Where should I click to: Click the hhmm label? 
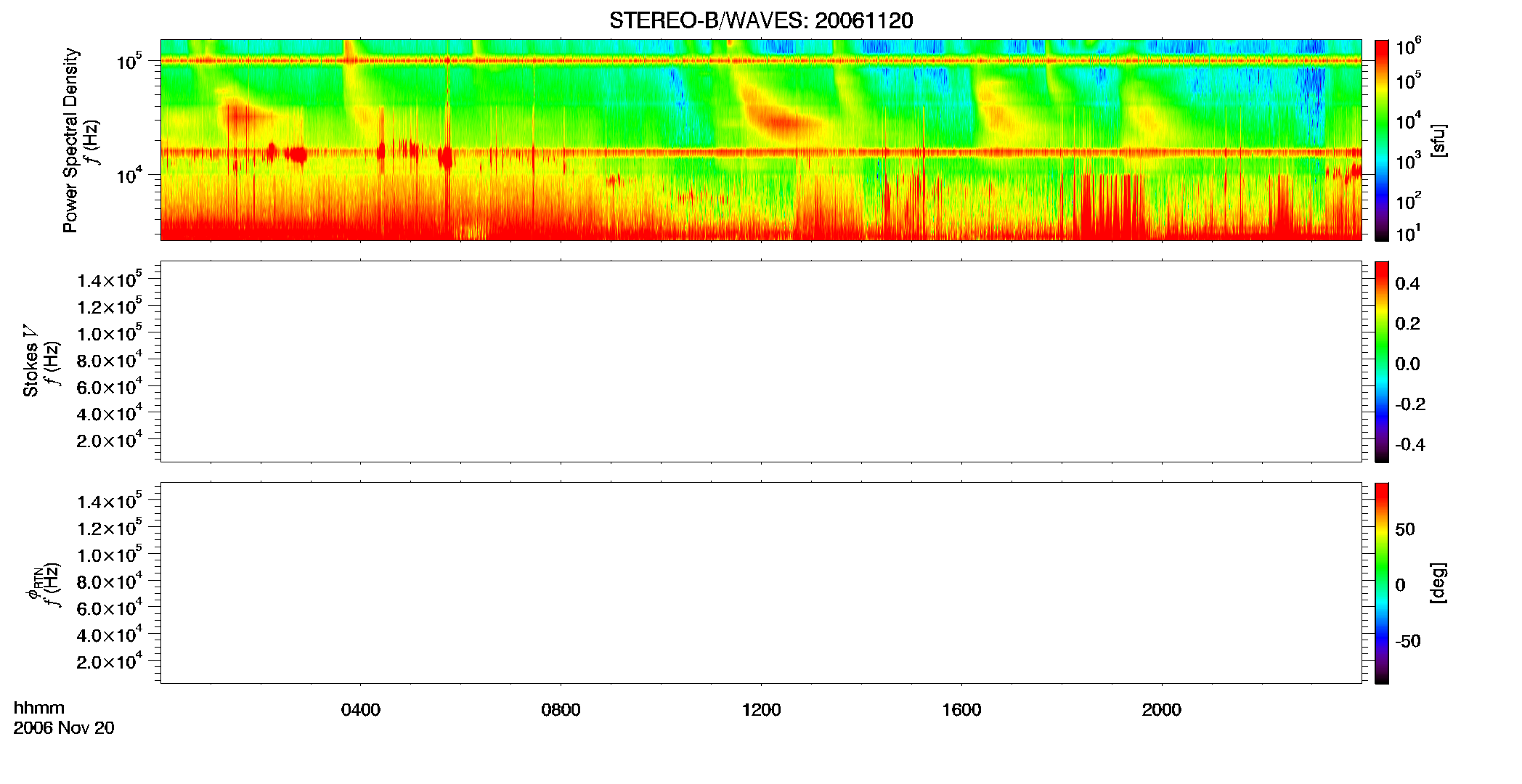point(39,708)
